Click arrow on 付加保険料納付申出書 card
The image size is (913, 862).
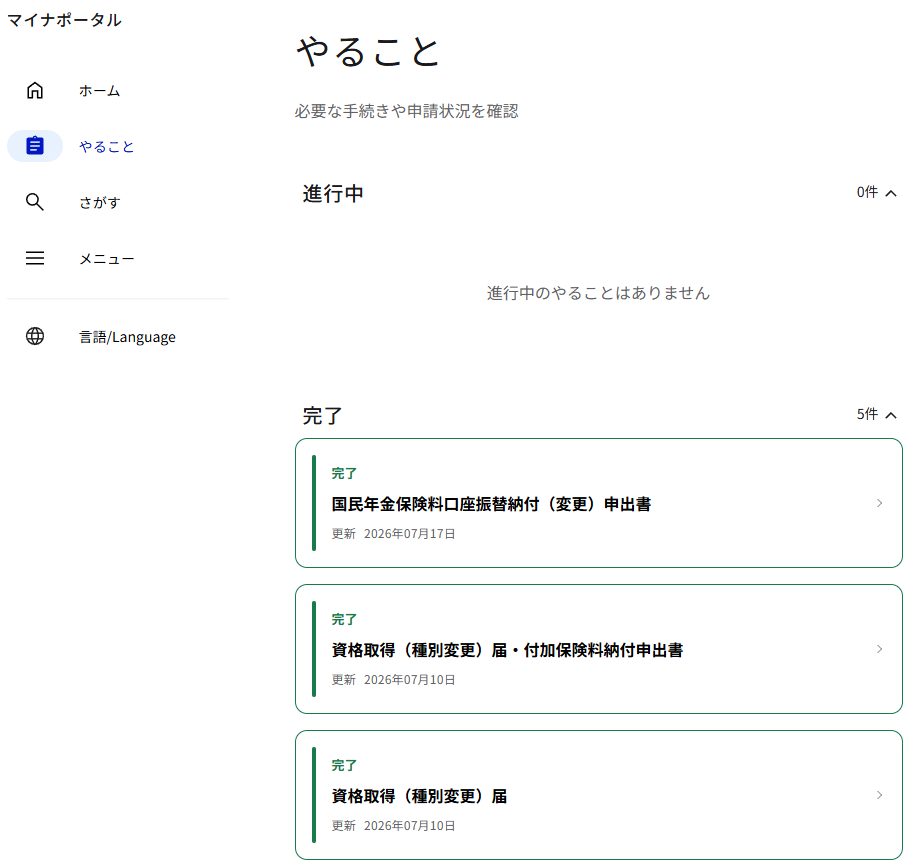pos(879,649)
